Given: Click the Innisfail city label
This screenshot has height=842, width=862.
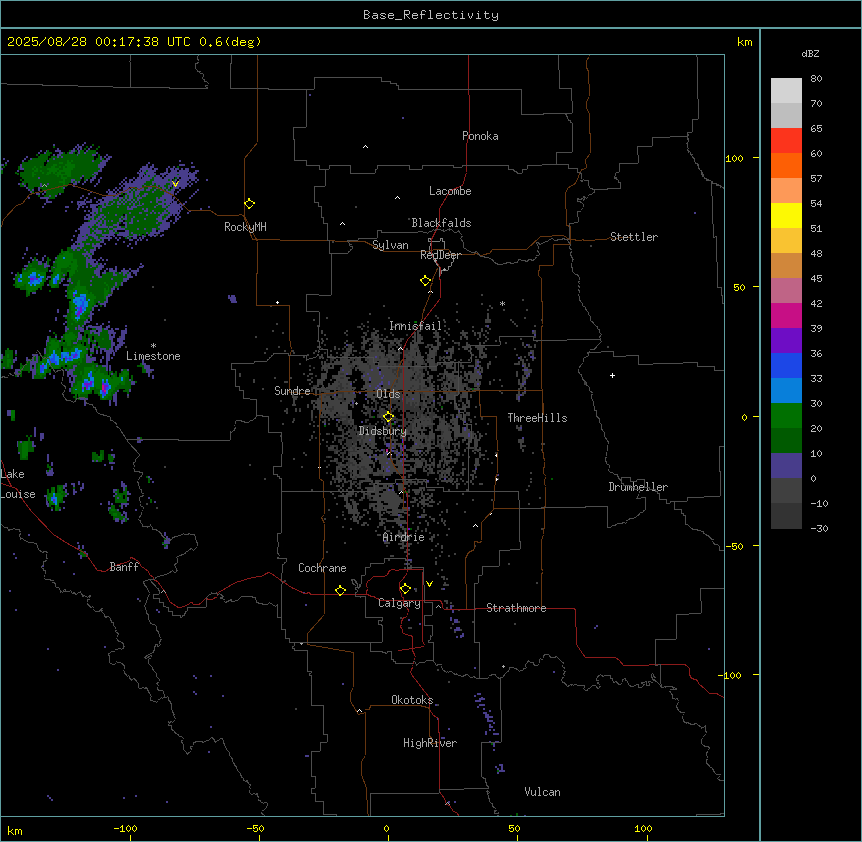Looking at the screenshot, I should [415, 326].
